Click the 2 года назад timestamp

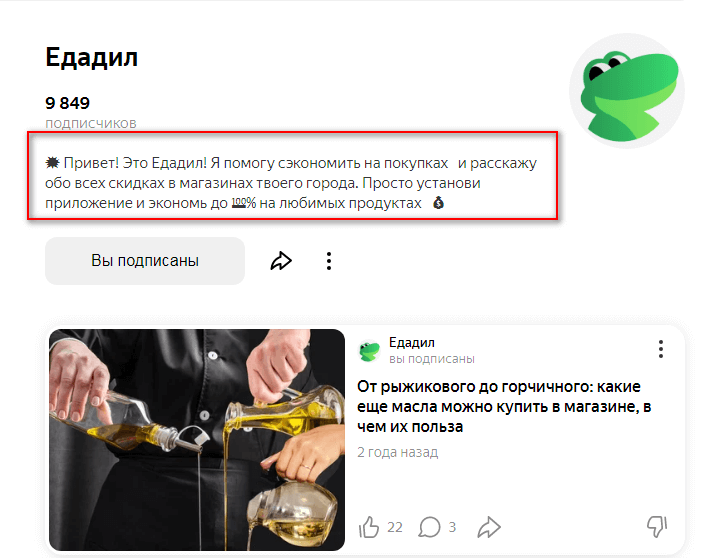(397, 452)
